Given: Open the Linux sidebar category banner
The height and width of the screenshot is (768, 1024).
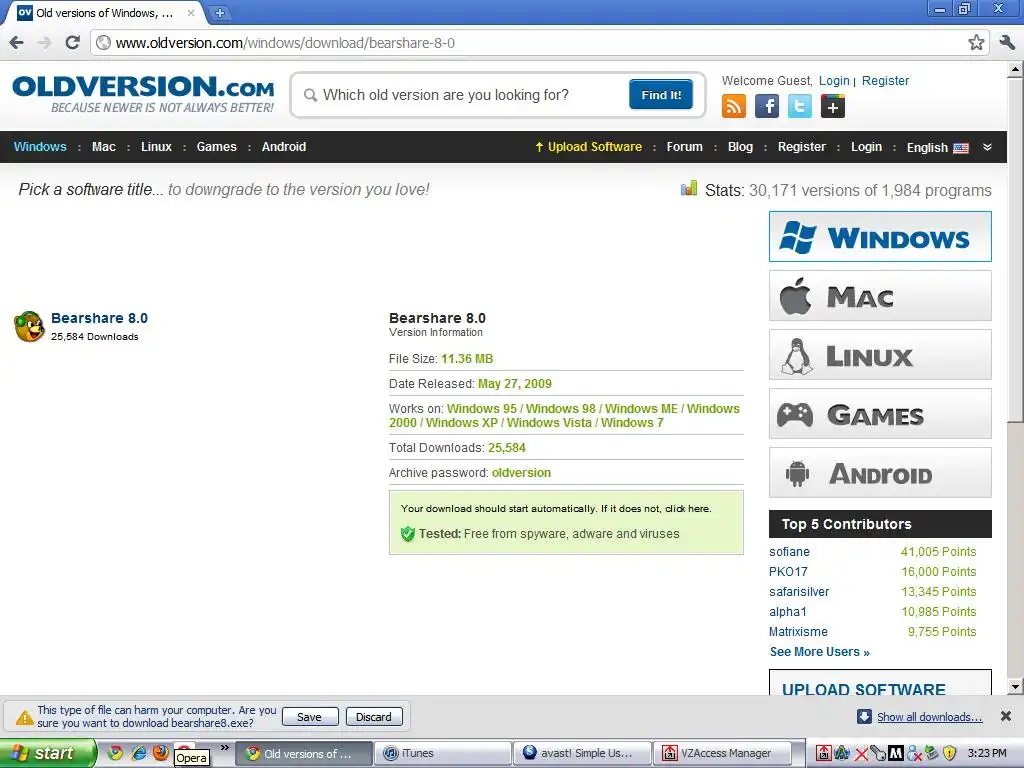Looking at the screenshot, I should tap(880, 355).
